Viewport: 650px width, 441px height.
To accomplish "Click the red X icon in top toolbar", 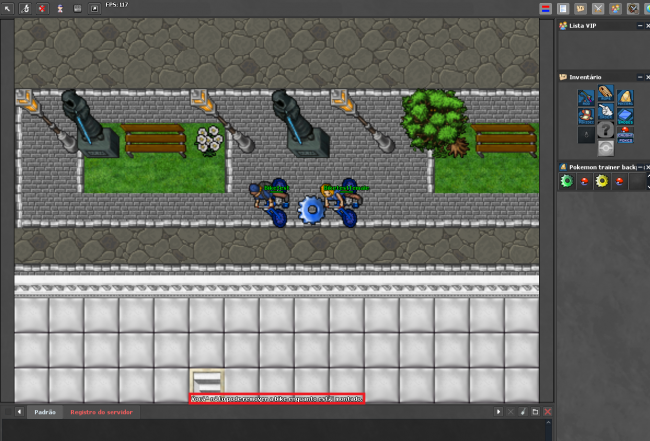I will click(x=42, y=8).
